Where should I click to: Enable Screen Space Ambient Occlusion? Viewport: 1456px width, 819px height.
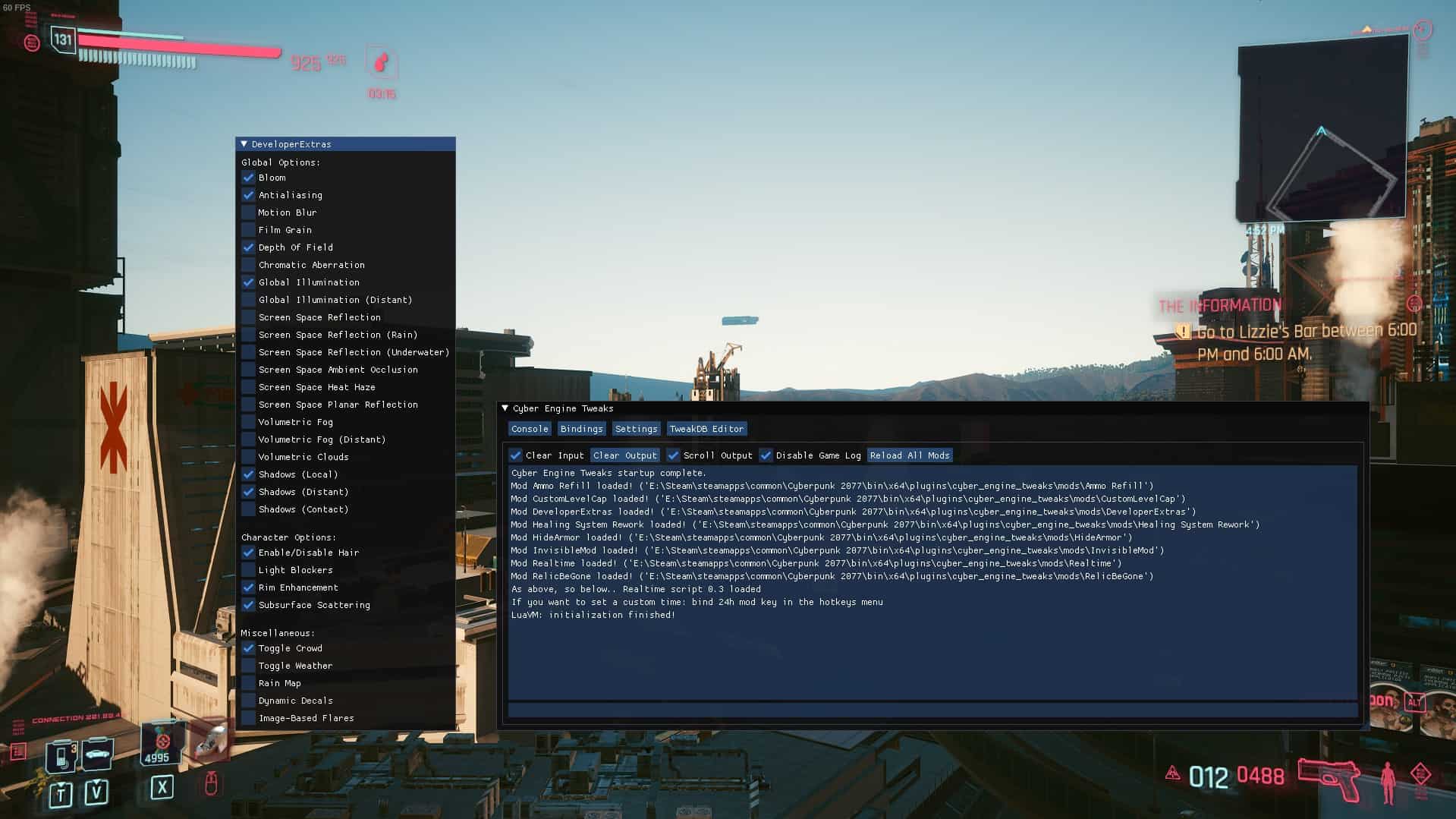248,370
